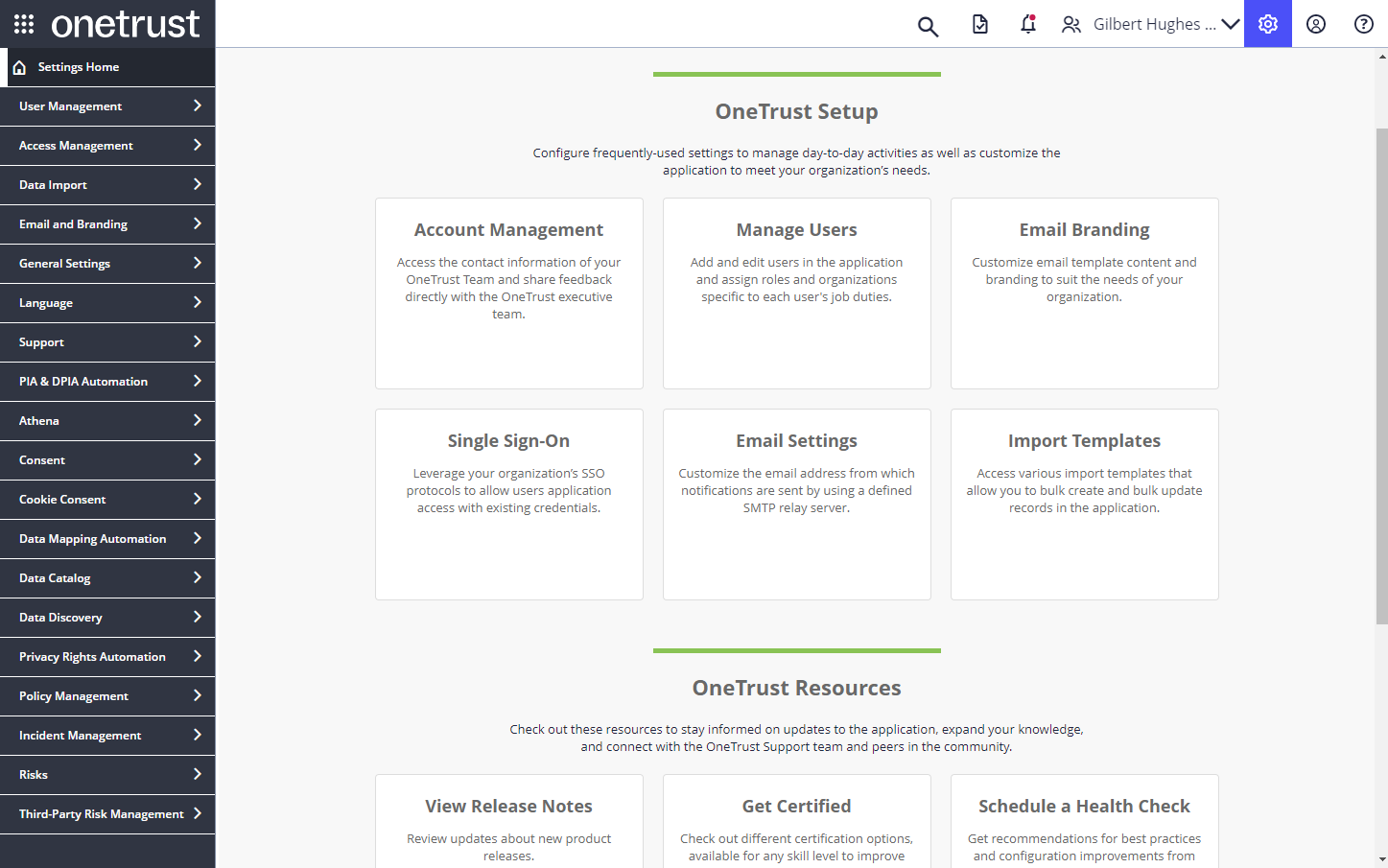Click the account profile icon

click(x=1315, y=24)
